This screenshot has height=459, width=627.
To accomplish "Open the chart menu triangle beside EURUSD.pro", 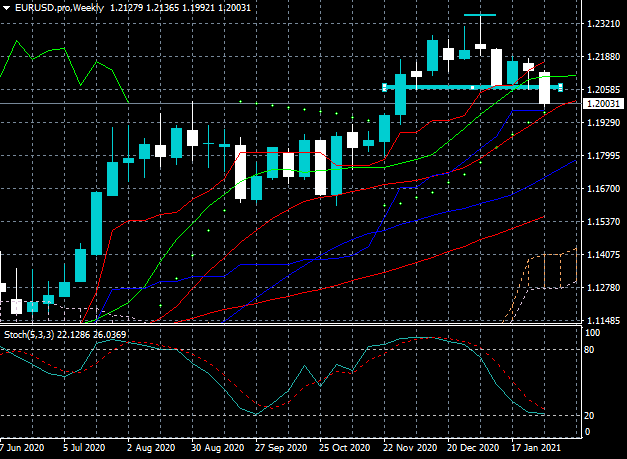I will pos(6,8).
